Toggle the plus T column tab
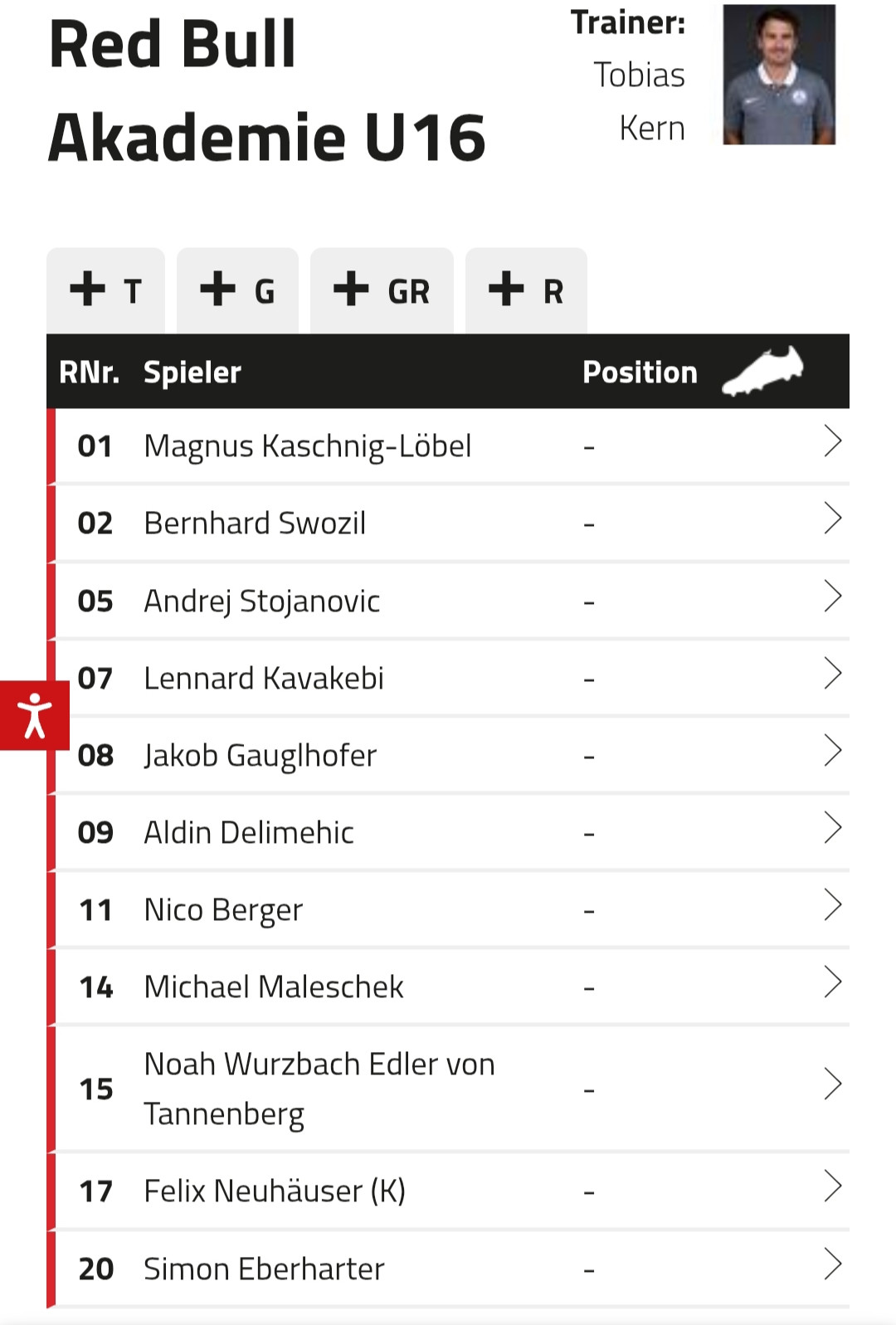 coord(106,291)
